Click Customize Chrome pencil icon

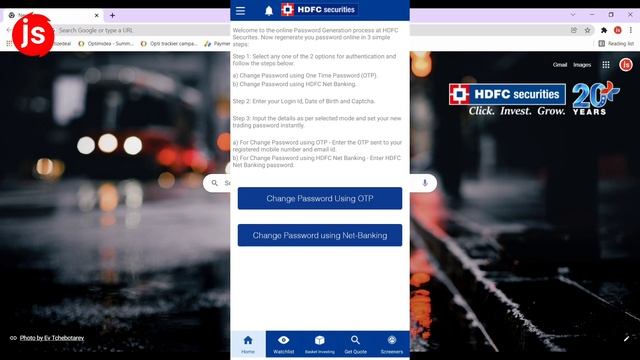(x=626, y=338)
